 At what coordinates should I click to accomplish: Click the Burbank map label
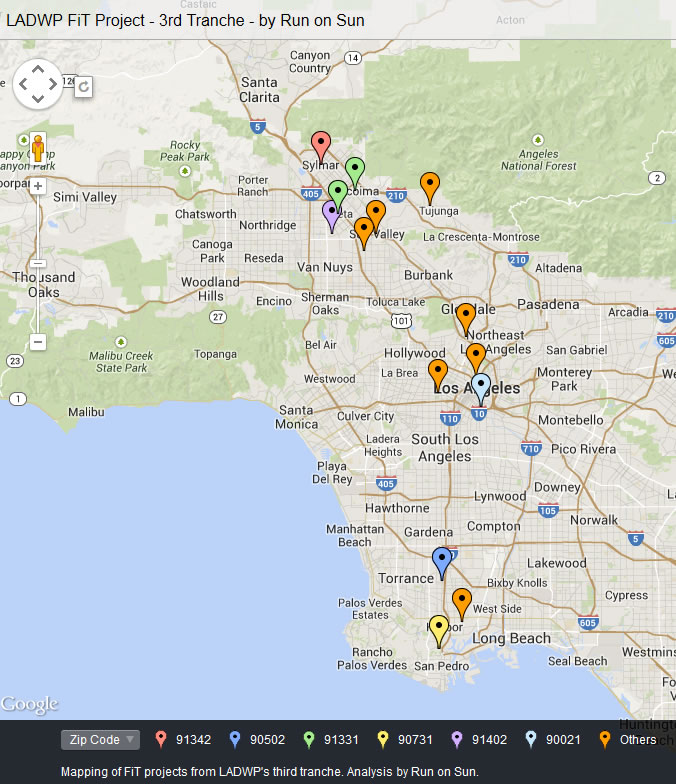point(428,275)
